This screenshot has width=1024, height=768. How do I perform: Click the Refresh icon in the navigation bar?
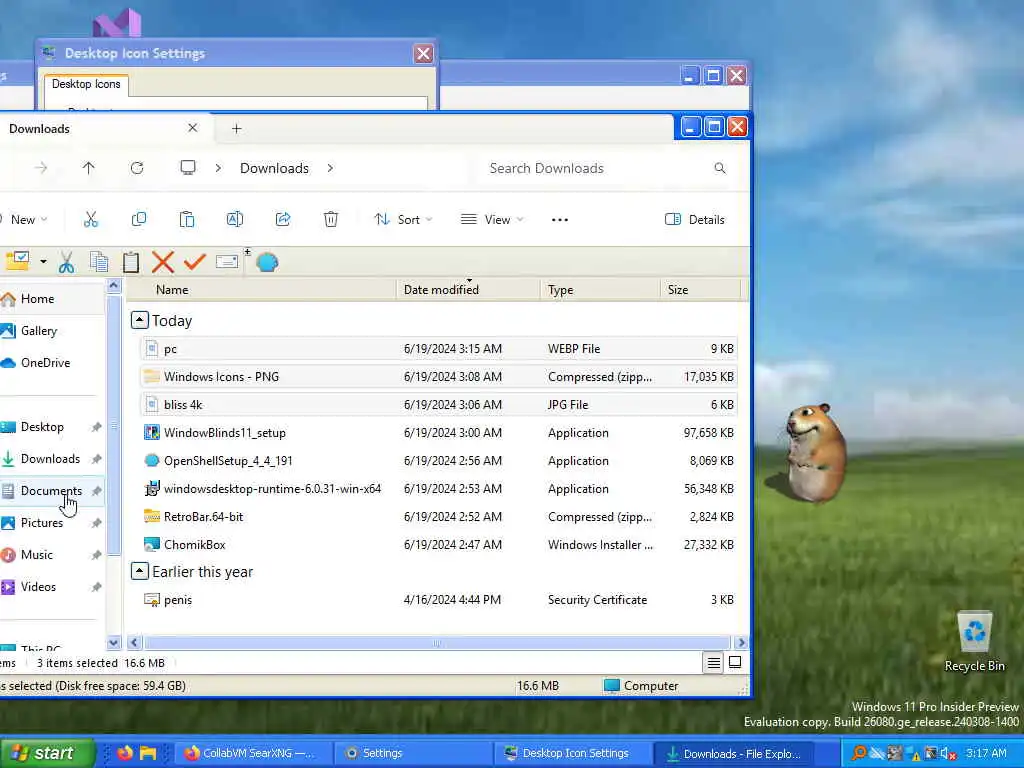coord(136,168)
